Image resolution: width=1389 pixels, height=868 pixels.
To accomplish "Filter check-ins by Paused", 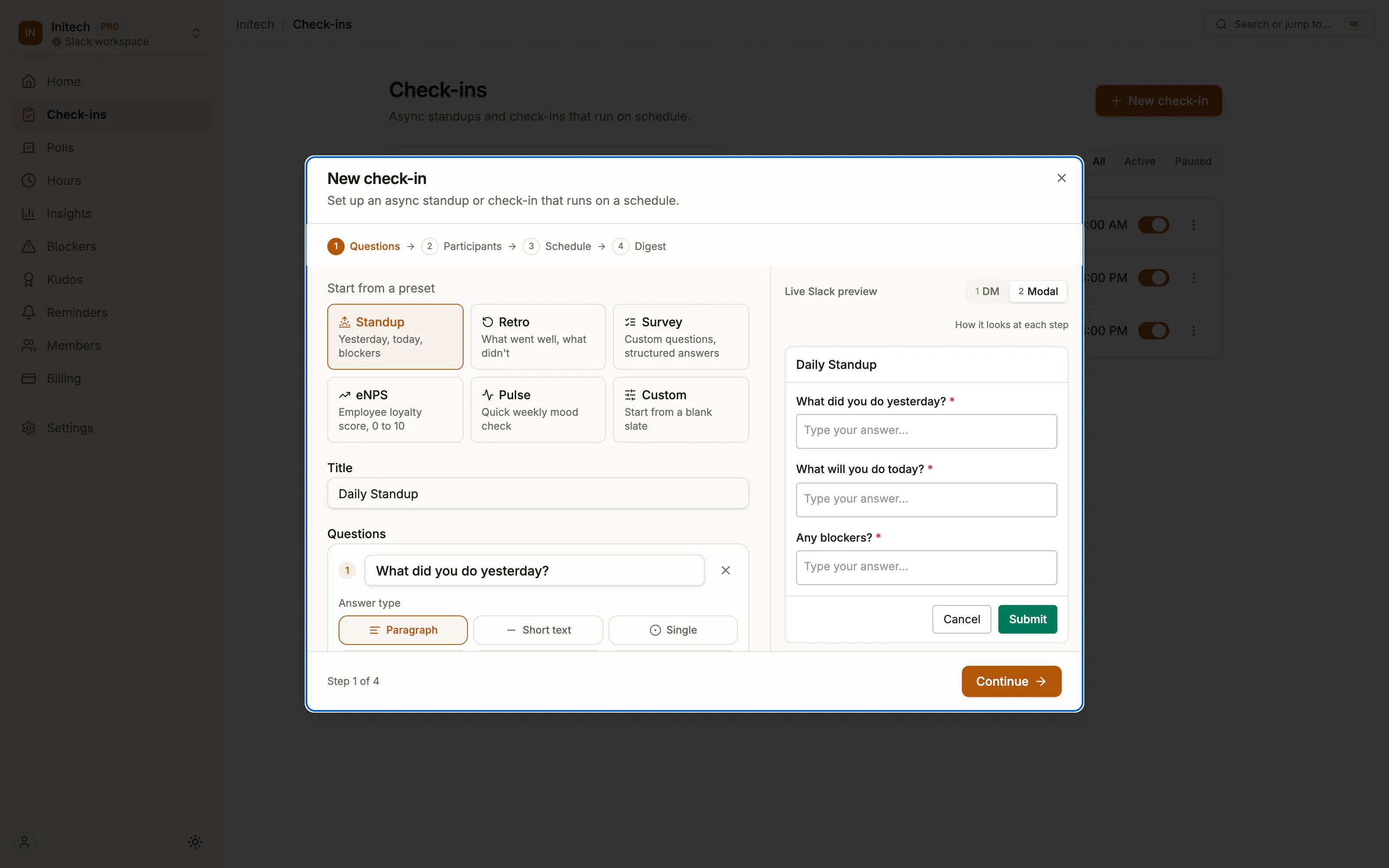I will point(1193,161).
